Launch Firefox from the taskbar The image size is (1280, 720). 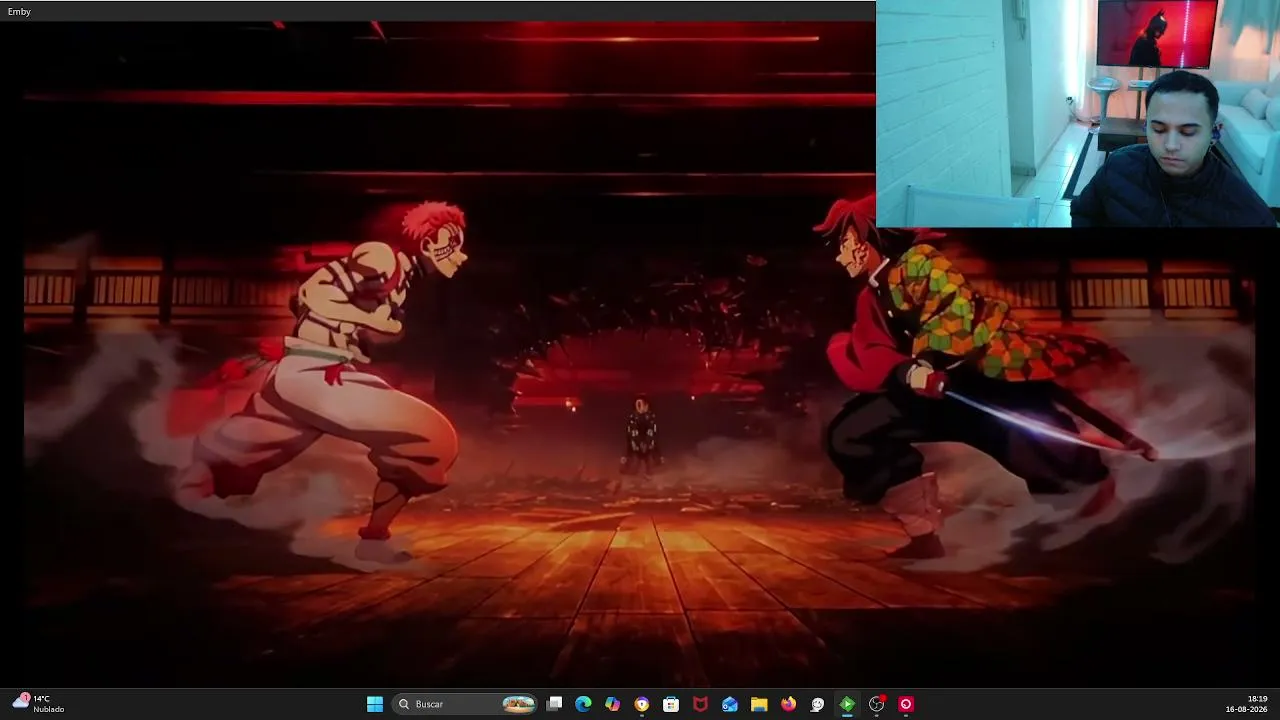788,704
